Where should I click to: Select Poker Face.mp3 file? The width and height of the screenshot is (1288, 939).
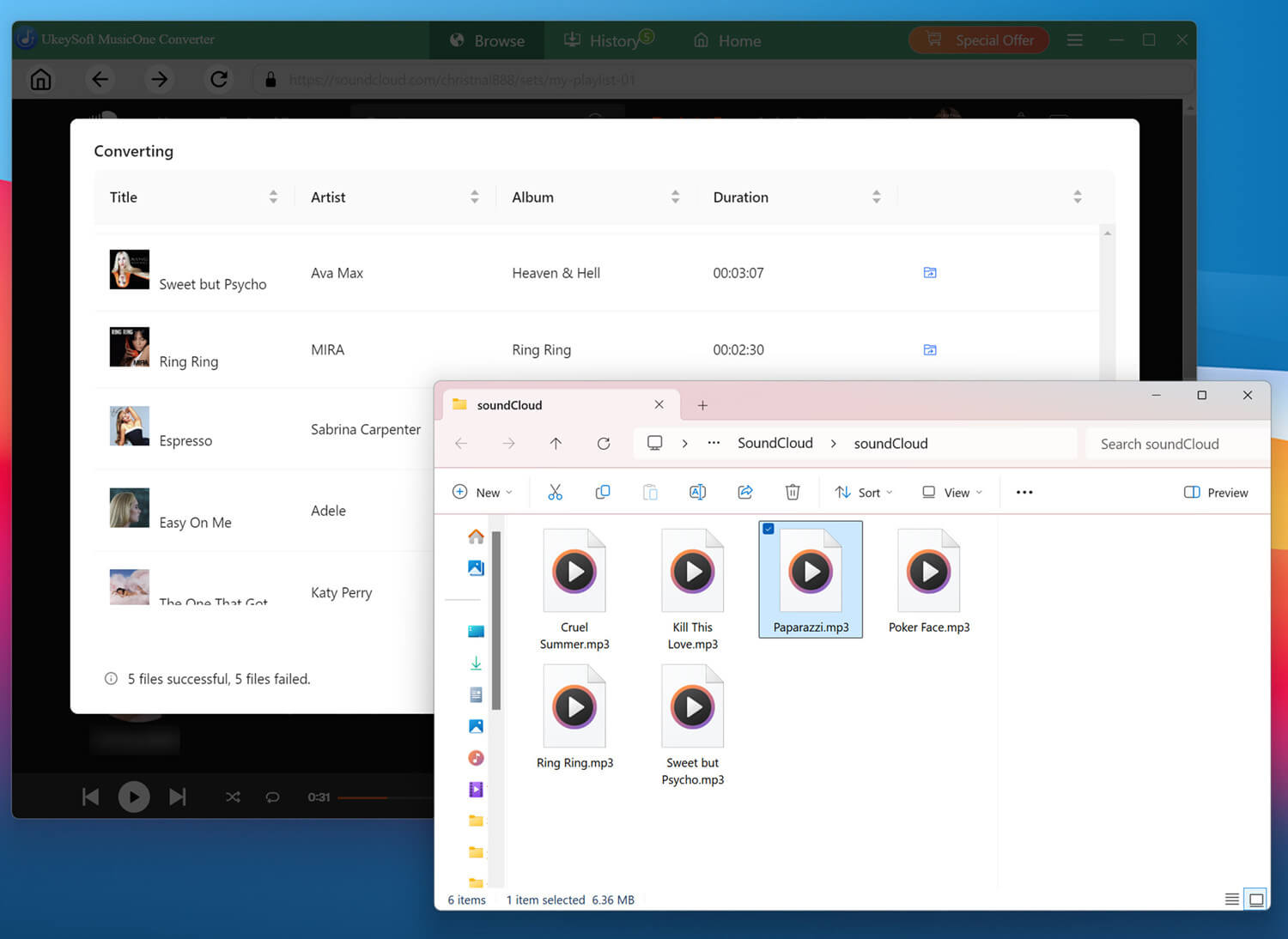coord(929,580)
